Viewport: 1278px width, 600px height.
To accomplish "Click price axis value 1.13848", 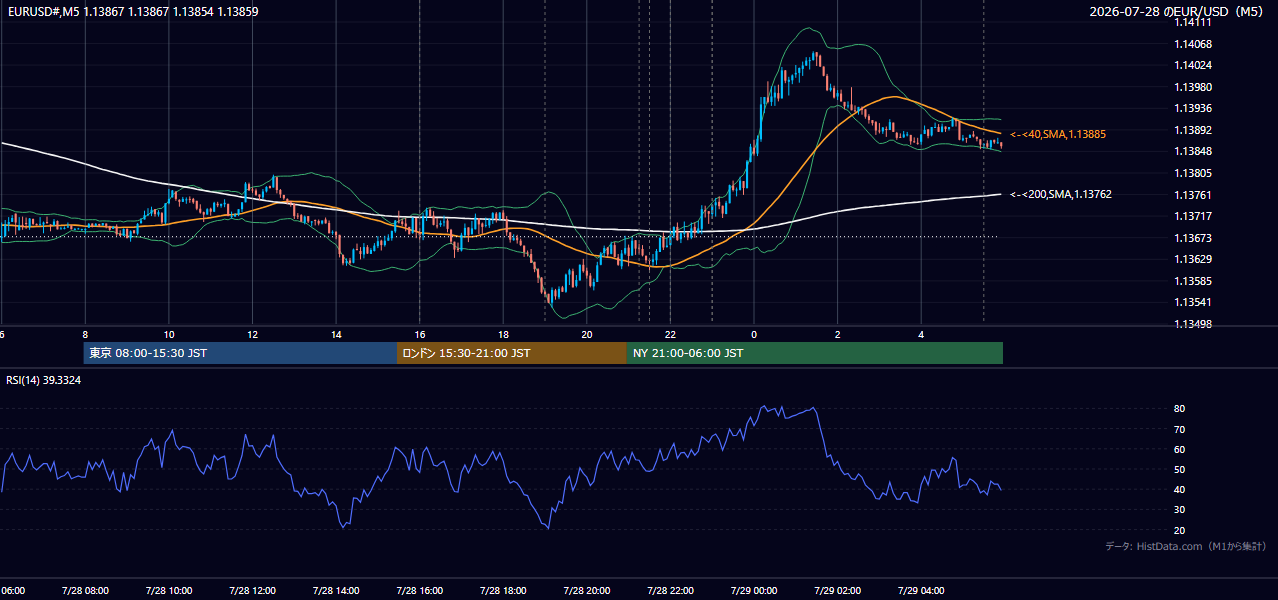I will 1194,151.
